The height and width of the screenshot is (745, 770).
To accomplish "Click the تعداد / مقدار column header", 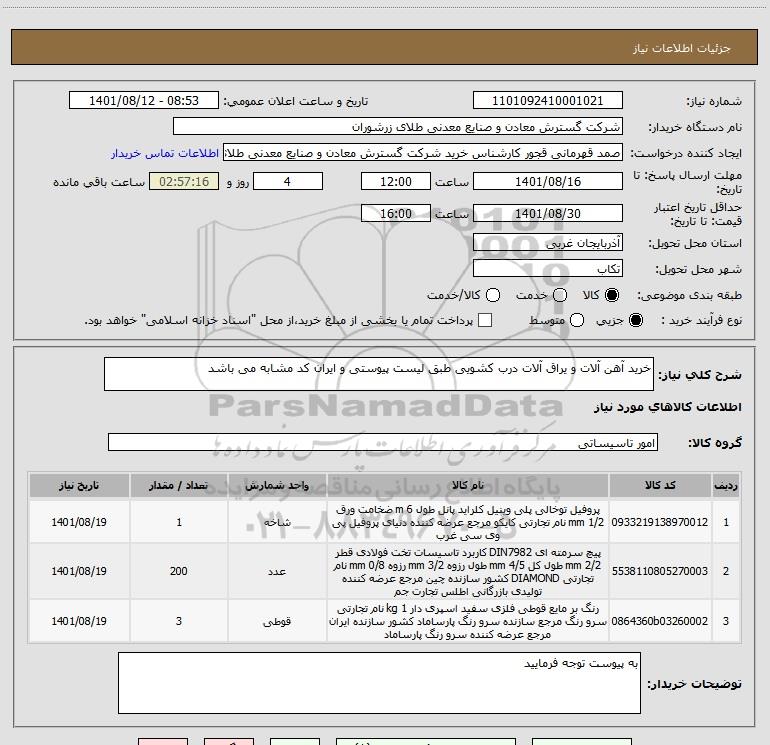I will tap(179, 485).
